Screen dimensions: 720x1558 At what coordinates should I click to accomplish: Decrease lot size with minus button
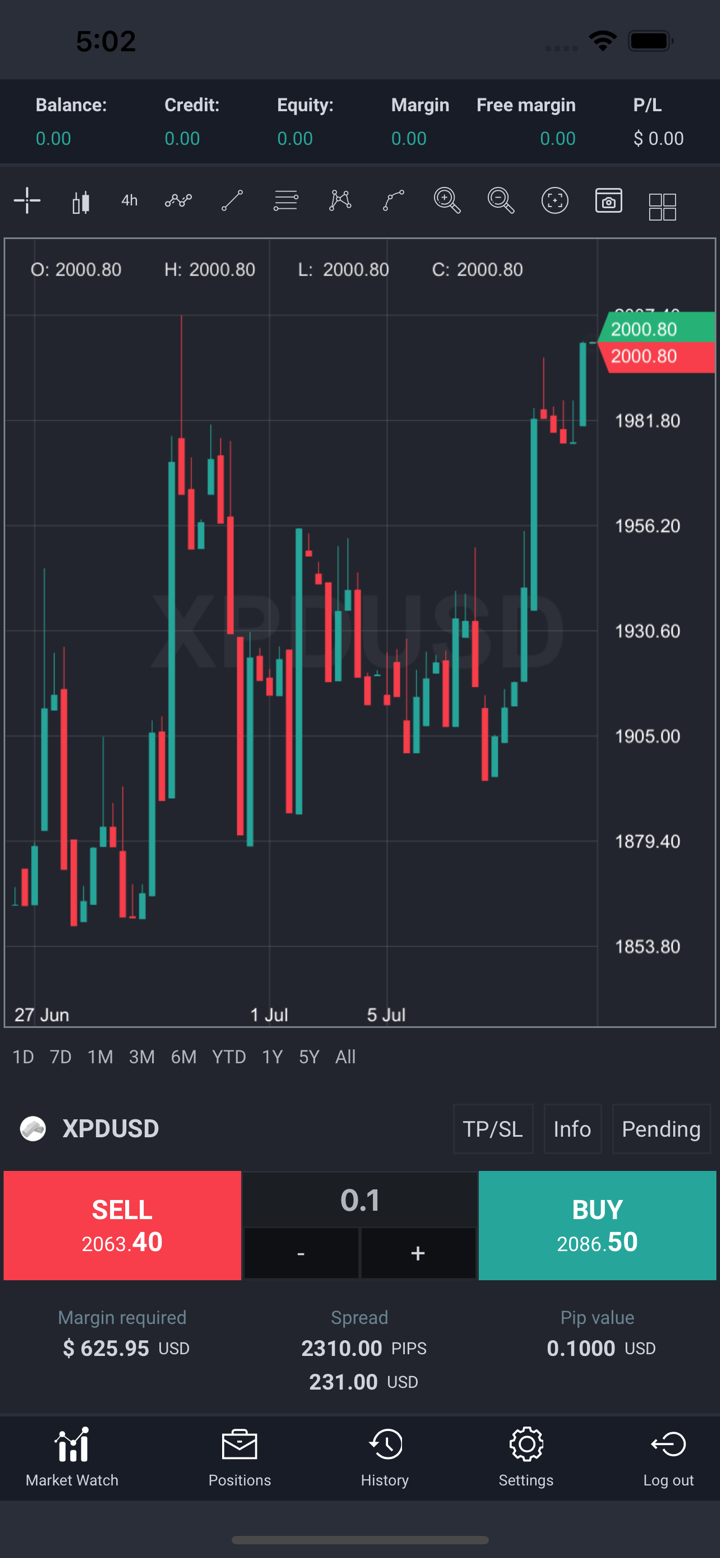tap(301, 1253)
